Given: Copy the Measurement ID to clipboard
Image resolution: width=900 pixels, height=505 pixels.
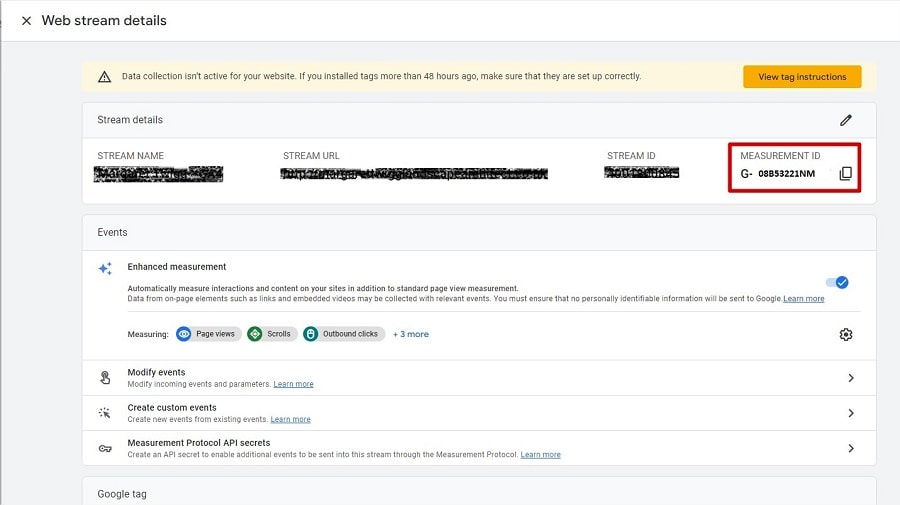Looking at the screenshot, I should (x=845, y=173).
